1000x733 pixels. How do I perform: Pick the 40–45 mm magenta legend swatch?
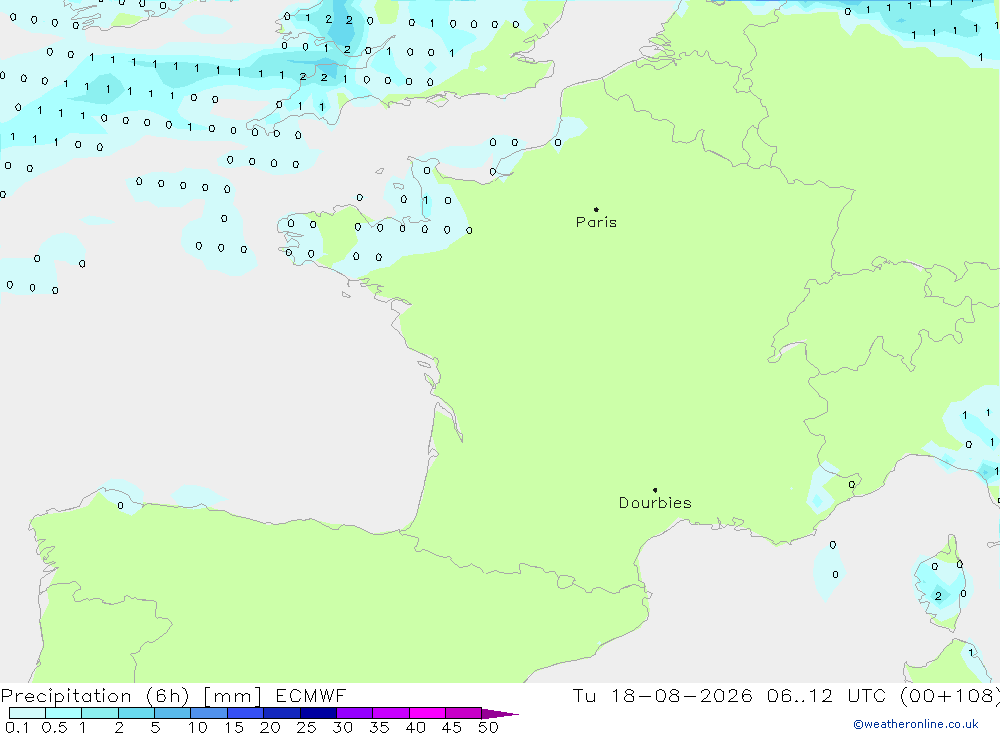(427, 713)
